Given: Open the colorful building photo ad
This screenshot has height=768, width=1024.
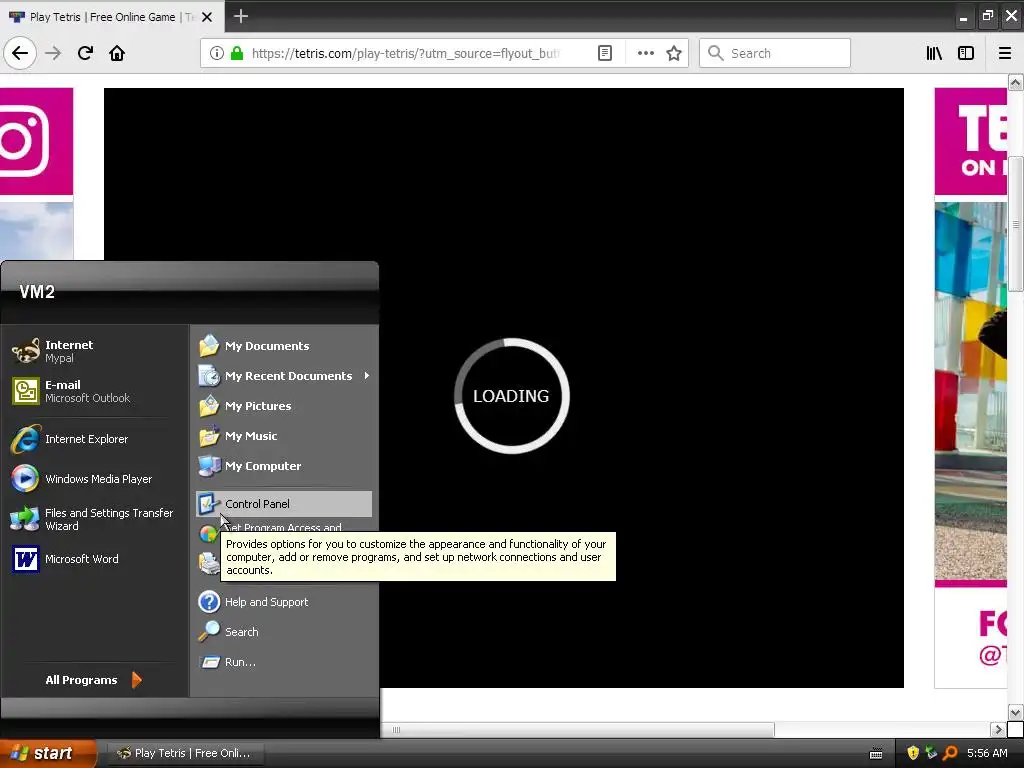Looking at the screenshot, I should pyautogui.click(x=970, y=391).
